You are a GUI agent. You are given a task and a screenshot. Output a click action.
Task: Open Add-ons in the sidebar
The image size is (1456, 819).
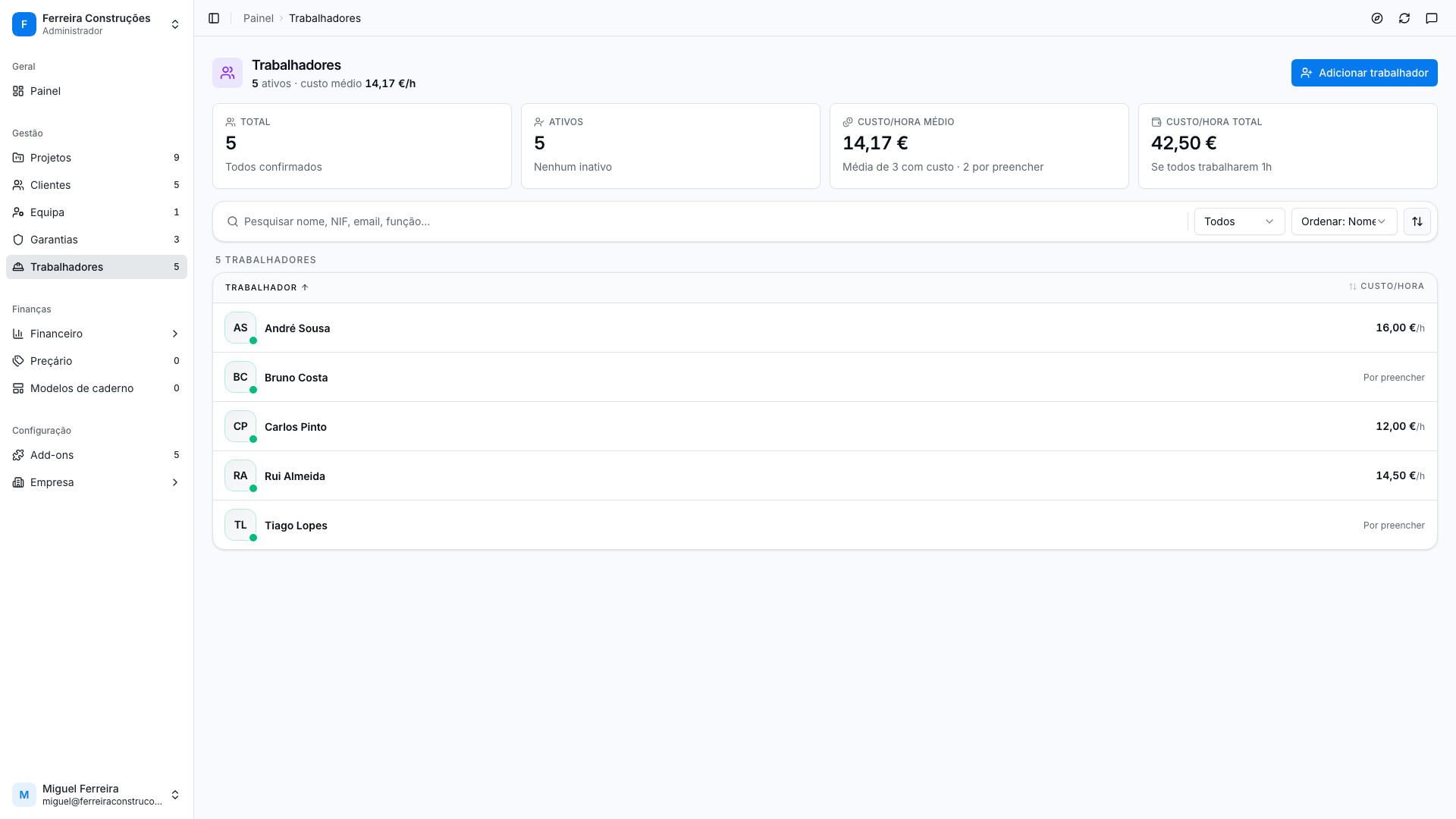click(x=96, y=455)
